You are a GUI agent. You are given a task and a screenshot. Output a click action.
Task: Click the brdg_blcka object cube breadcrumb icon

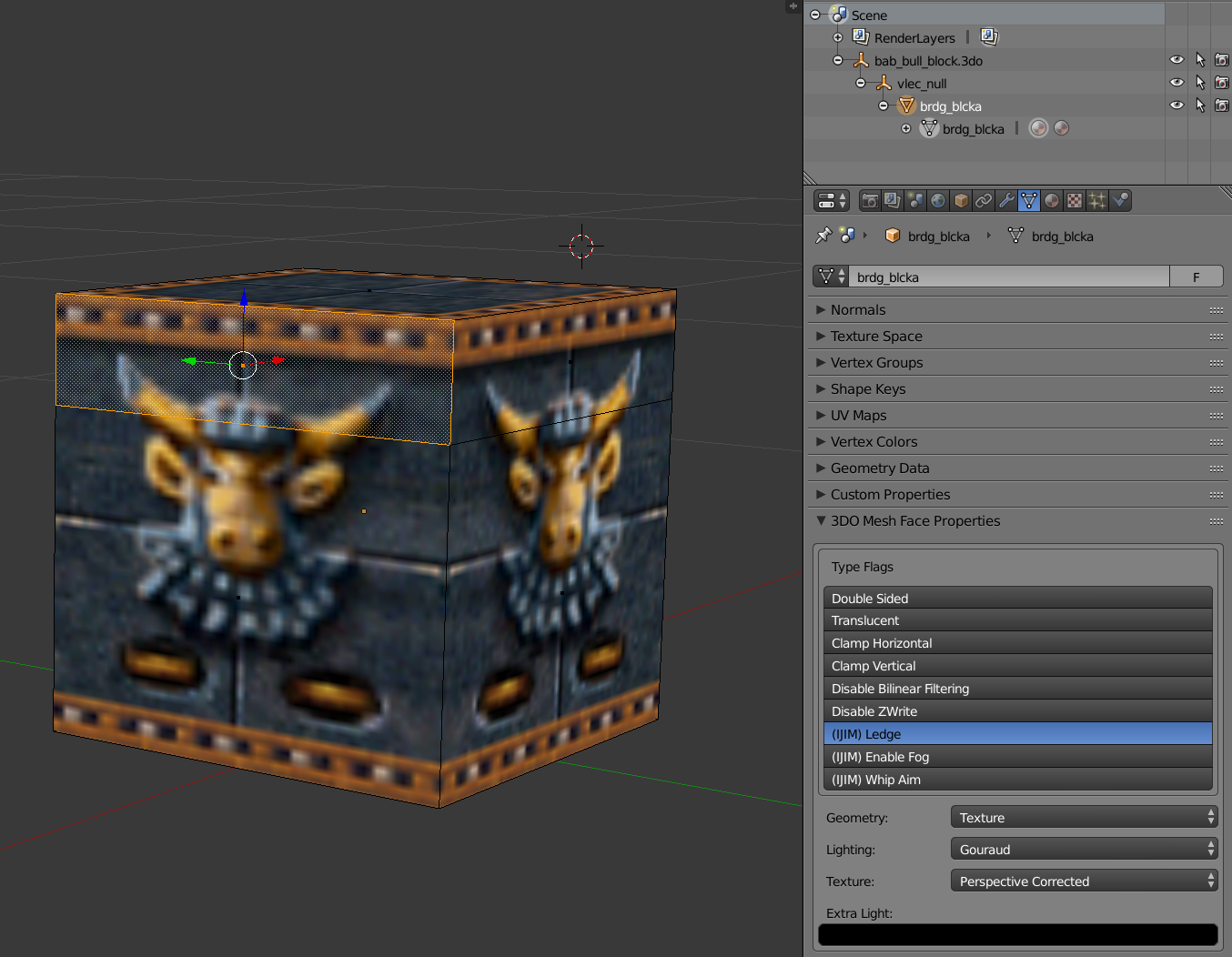[893, 236]
